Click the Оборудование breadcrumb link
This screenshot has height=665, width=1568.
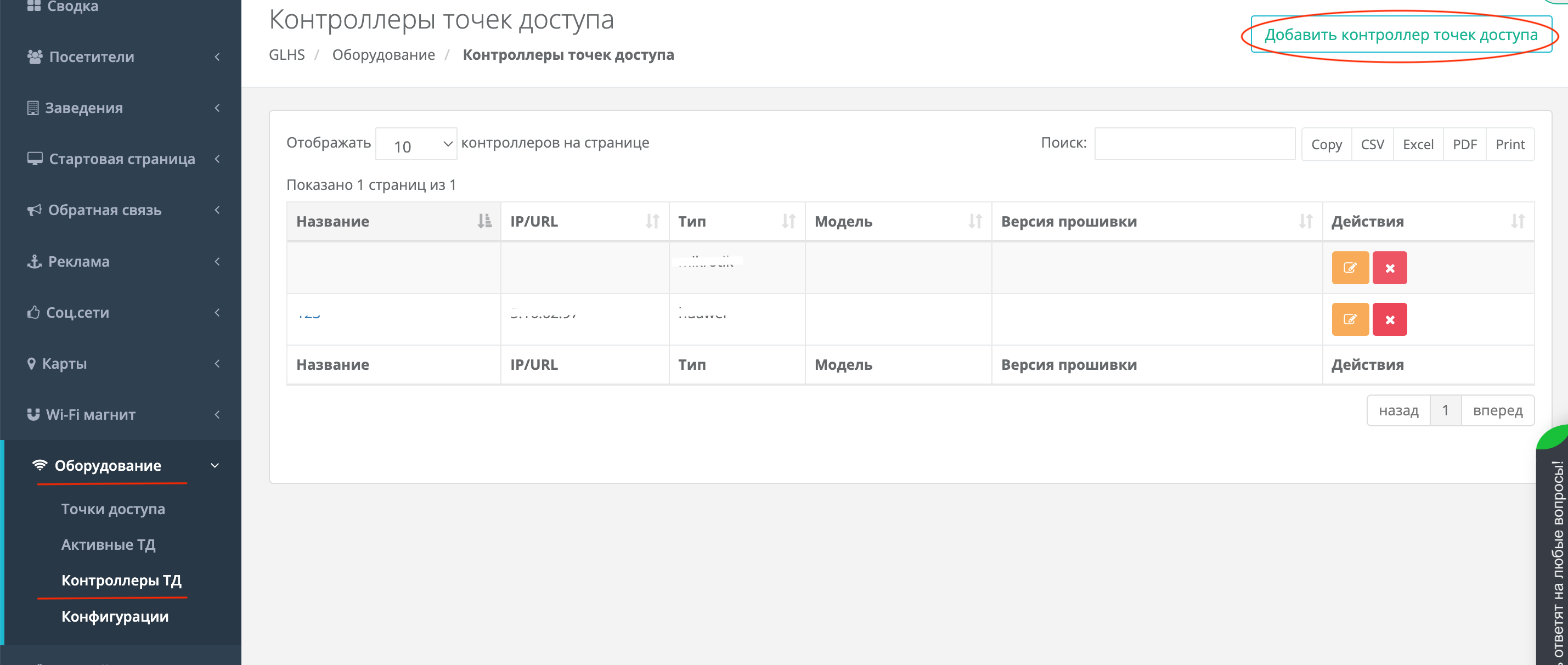(x=383, y=55)
